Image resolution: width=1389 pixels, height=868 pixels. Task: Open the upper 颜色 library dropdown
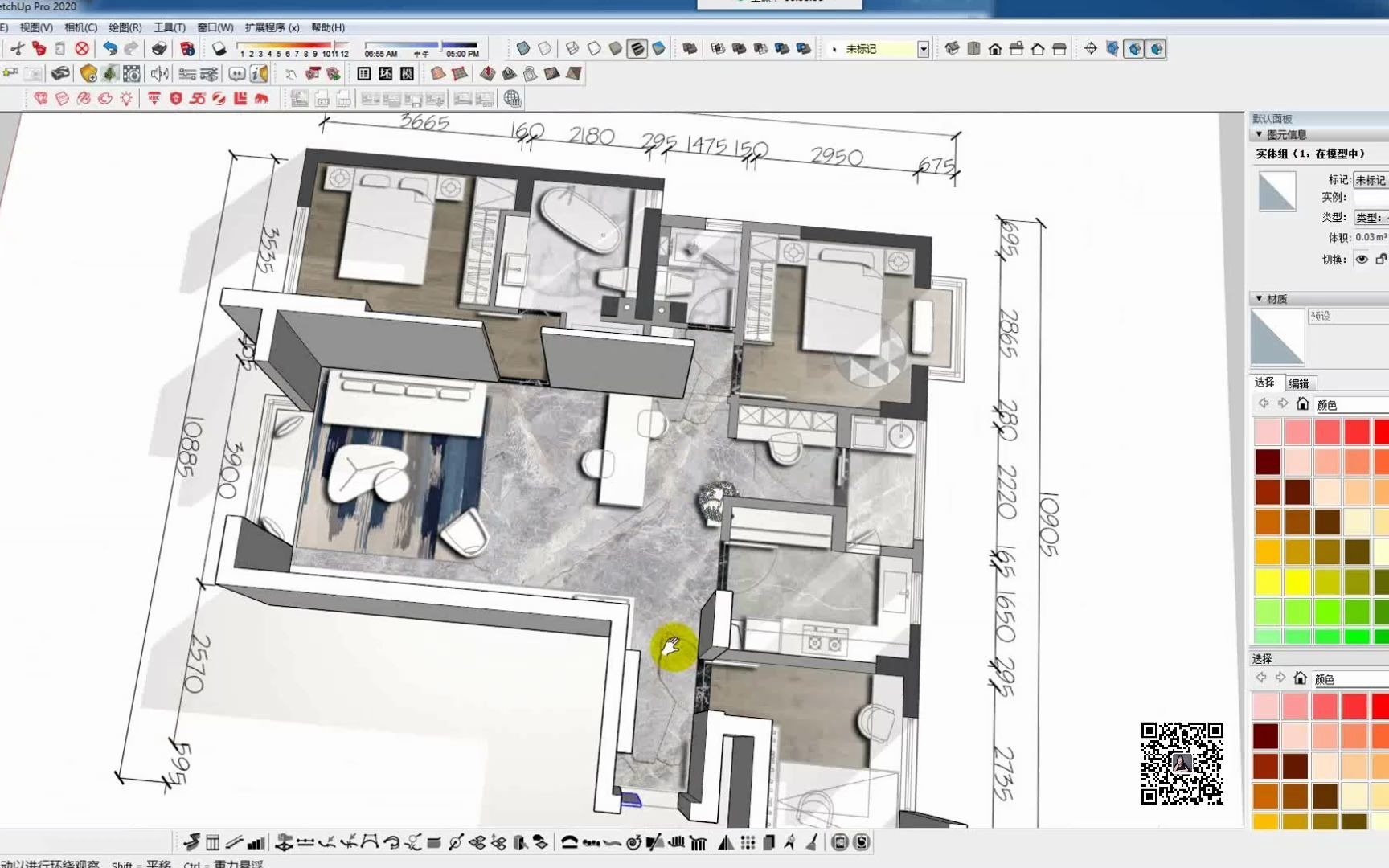click(x=1352, y=405)
